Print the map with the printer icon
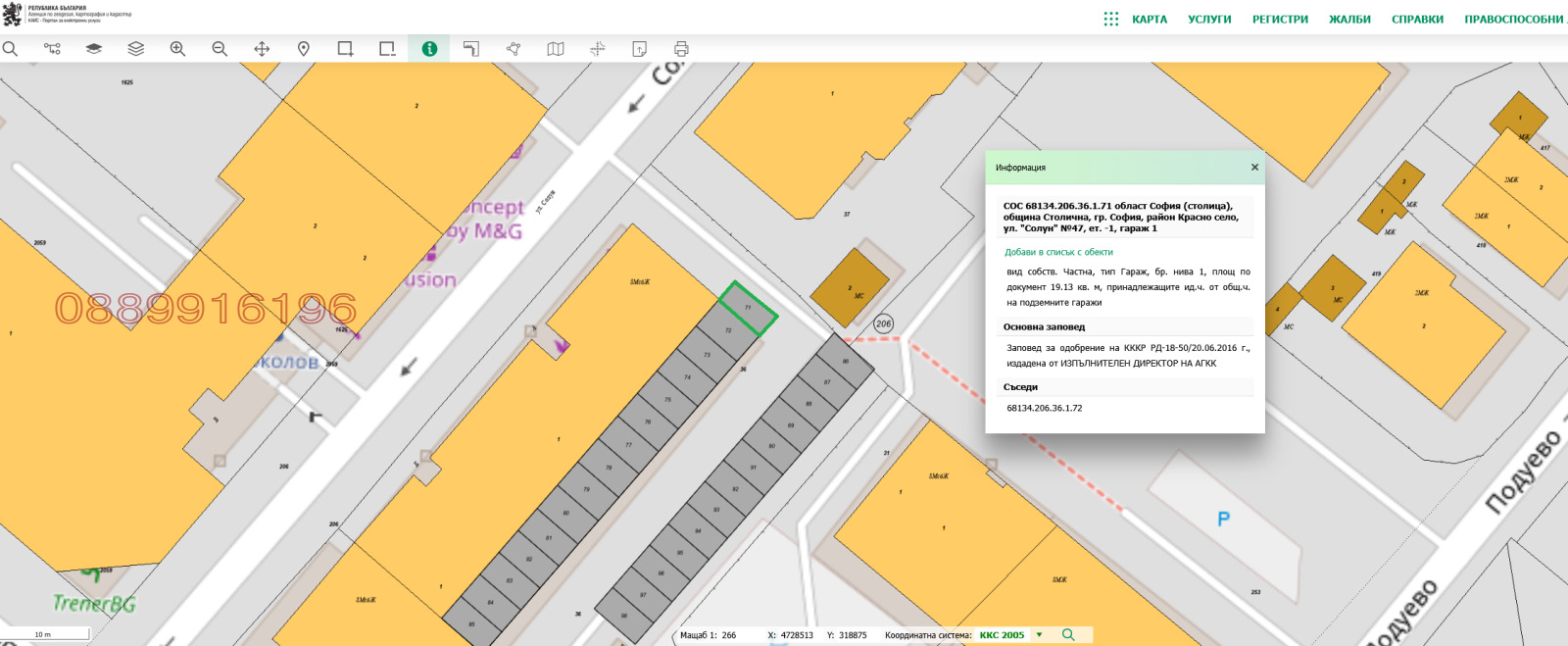Image resolution: width=1568 pixels, height=646 pixels. pos(681,49)
